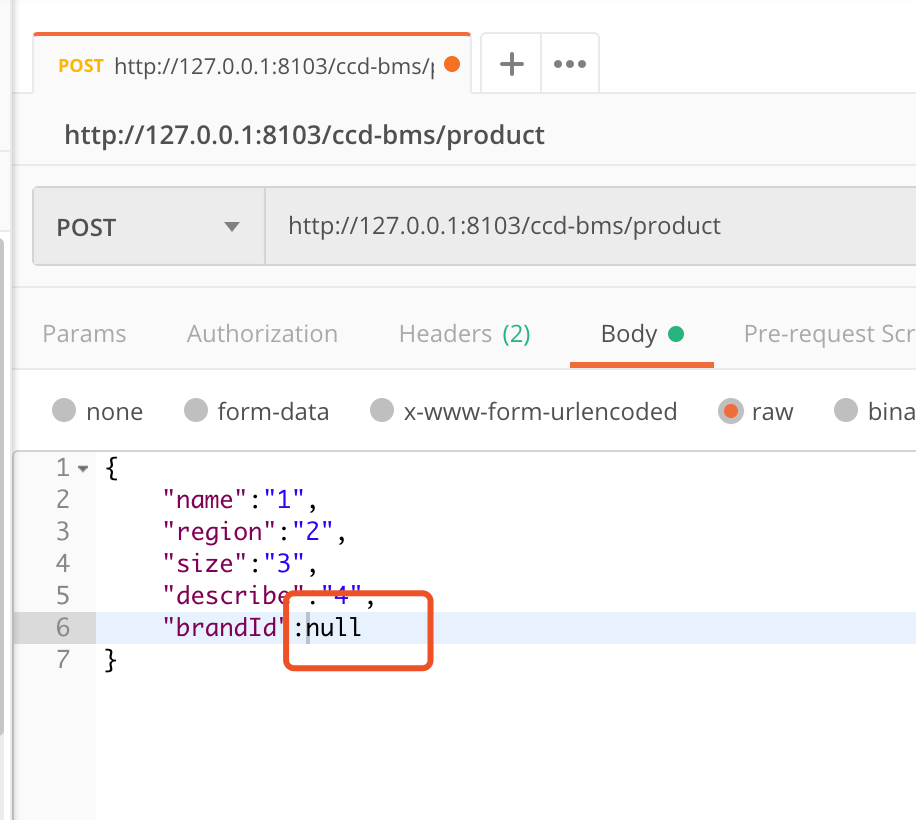Open a new request tab with plus icon
Screen dimensions: 916x820
(x=511, y=64)
